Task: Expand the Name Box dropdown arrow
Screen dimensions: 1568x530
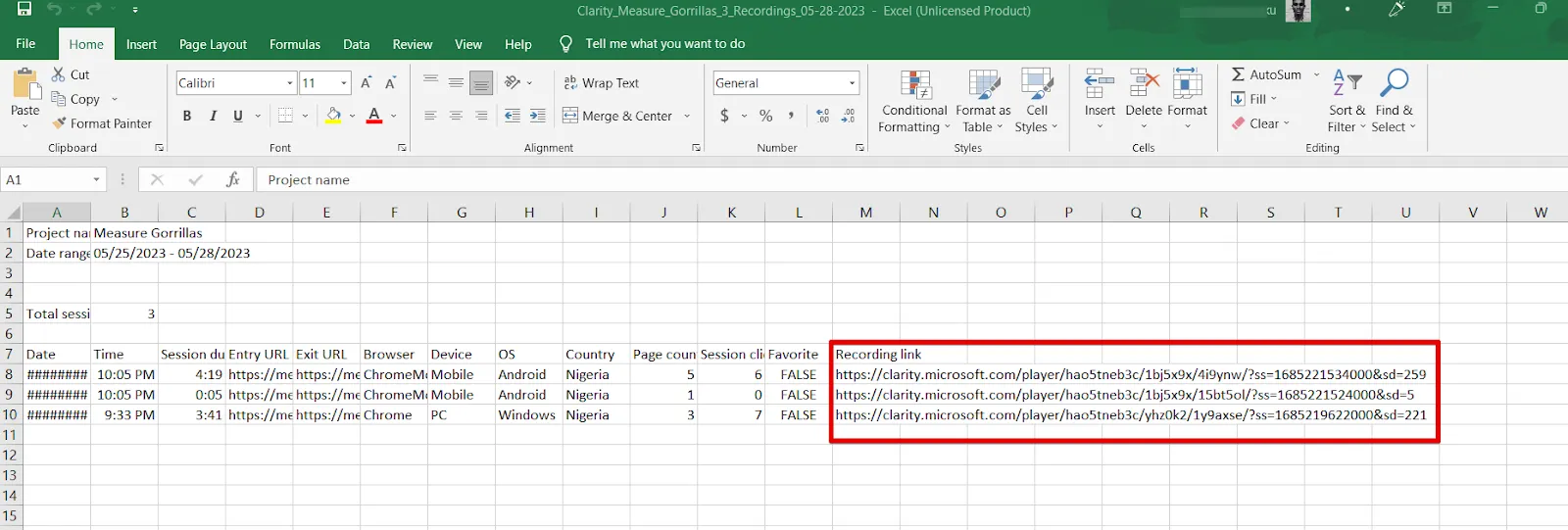Action: coord(96,179)
